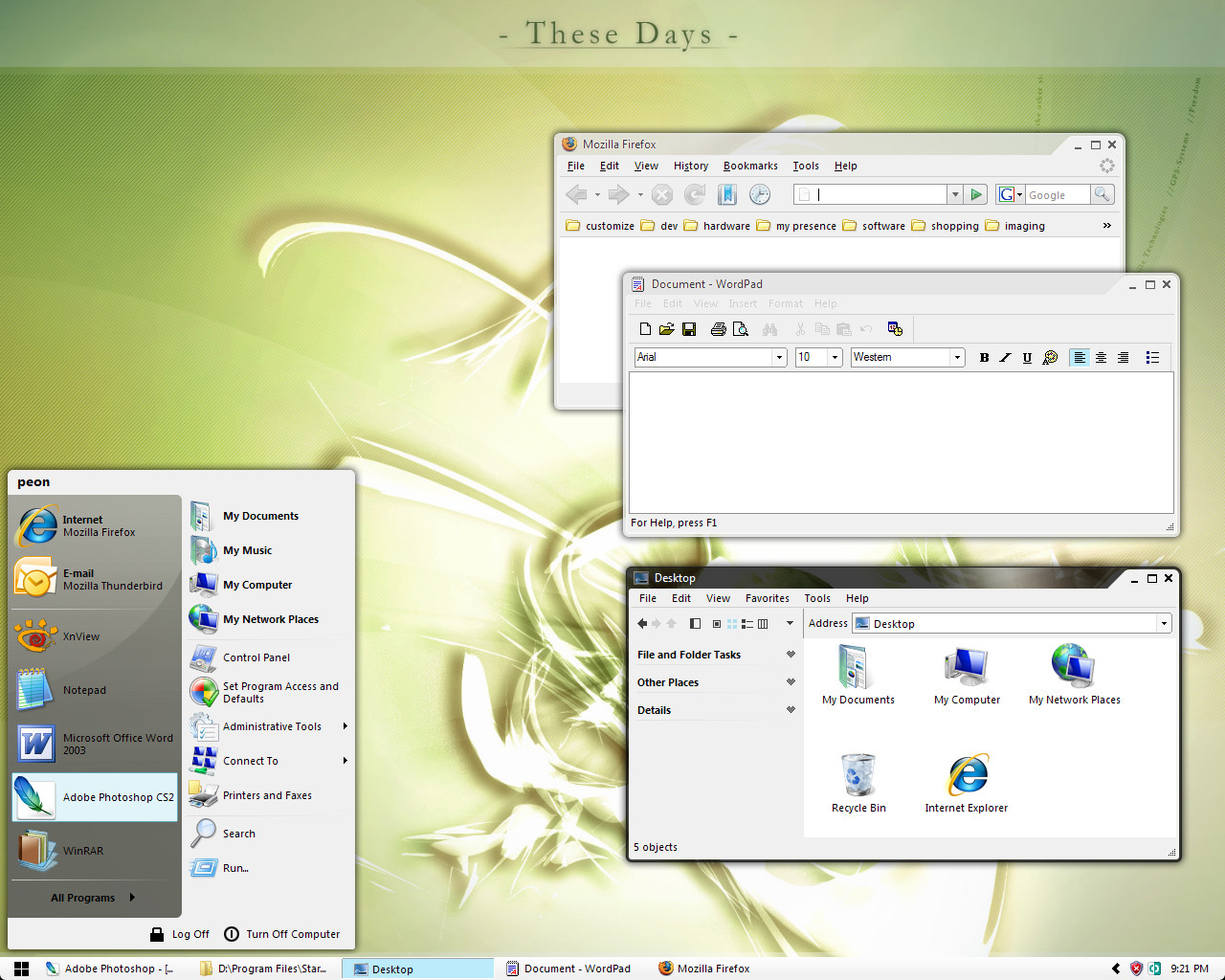1225x980 pixels.
Task: Open View menu in Desktop window
Action: coord(718,598)
